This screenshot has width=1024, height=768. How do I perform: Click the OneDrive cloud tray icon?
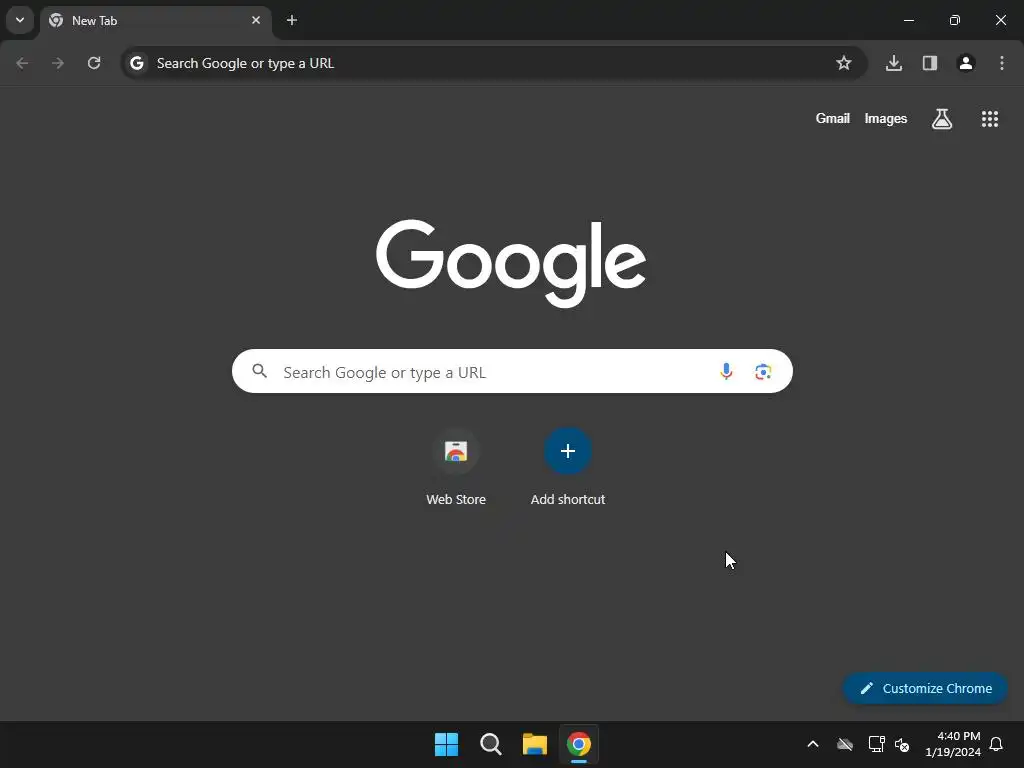pos(845,744)
